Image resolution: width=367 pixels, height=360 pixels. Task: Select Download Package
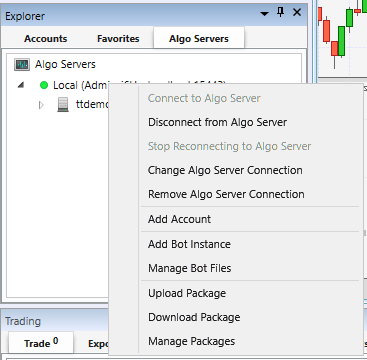coord(194,317)
